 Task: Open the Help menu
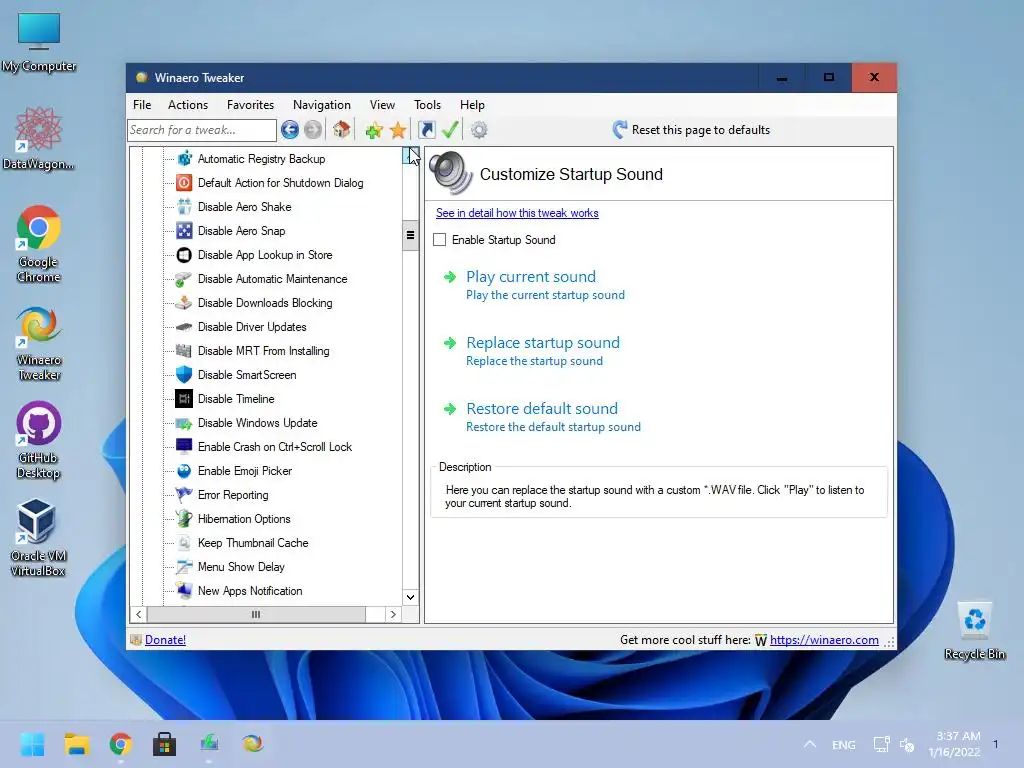click(472, 104)
